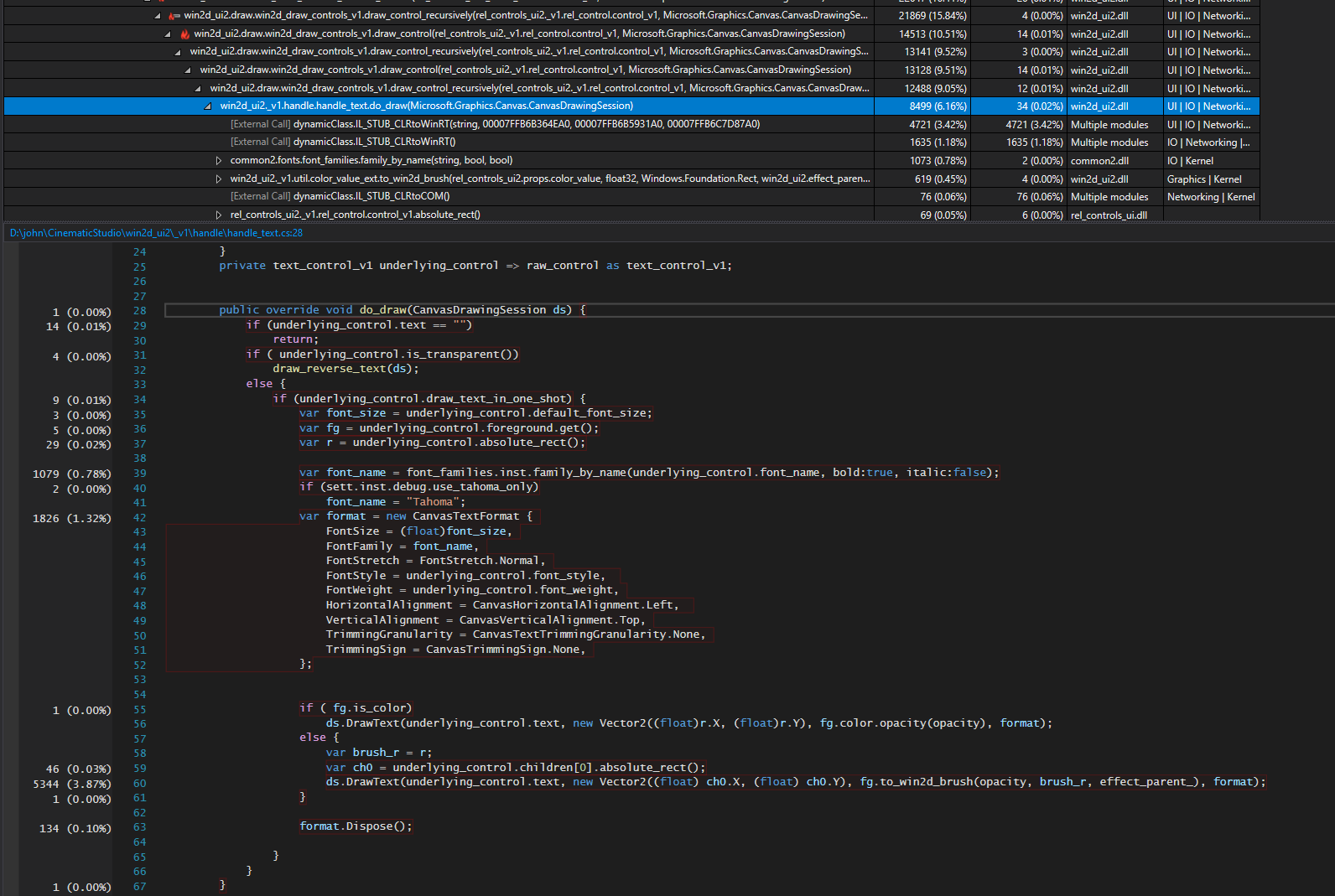This screenshot has height=896, width=1335.
Task: Collapse the draw_control_recursively row with 21869 samples
Action: point(158,16)
